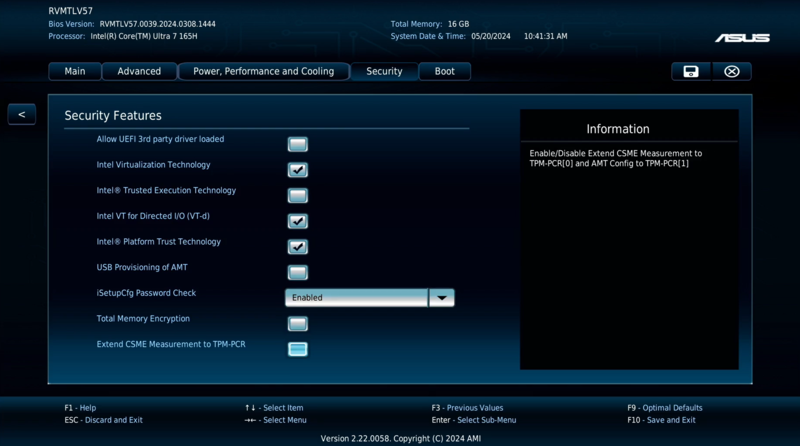
Task: Uncheck Intel Virtualization Technology checkbox
Action: click(297, 170)
